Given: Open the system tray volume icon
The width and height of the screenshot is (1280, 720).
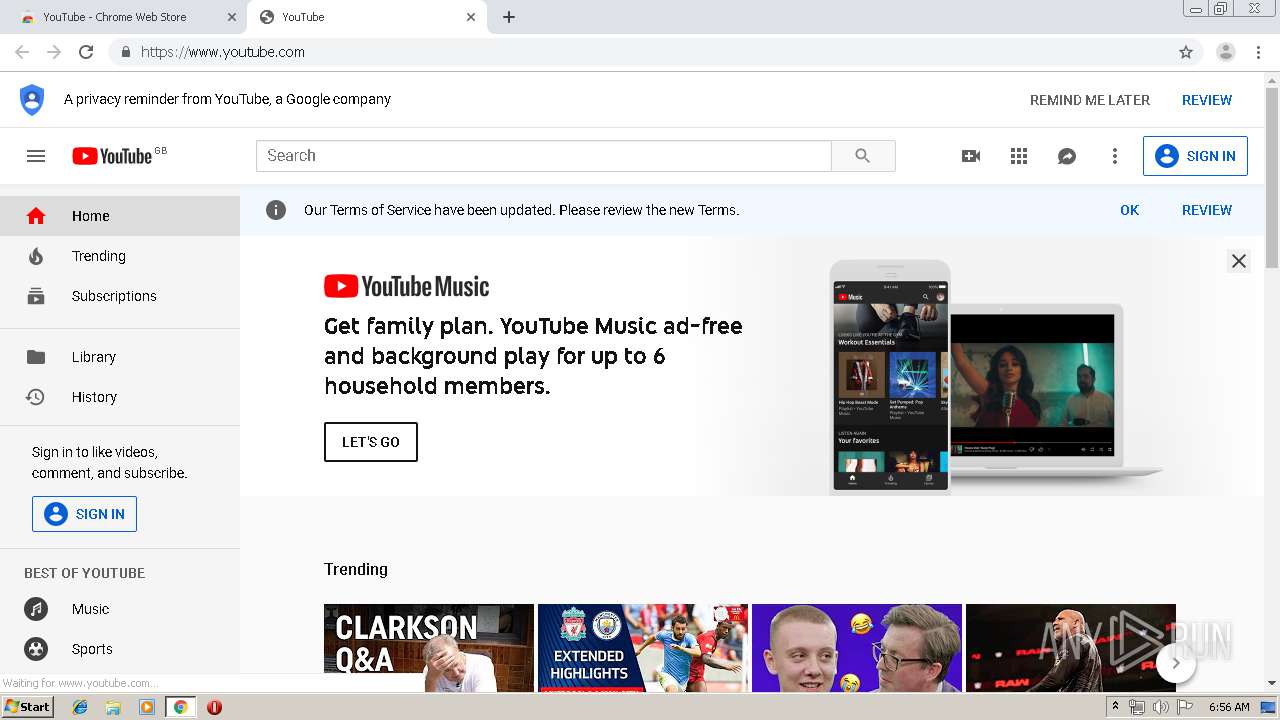Looking at the screenshot, I should pyautogui.click(x=1160, y=707).
